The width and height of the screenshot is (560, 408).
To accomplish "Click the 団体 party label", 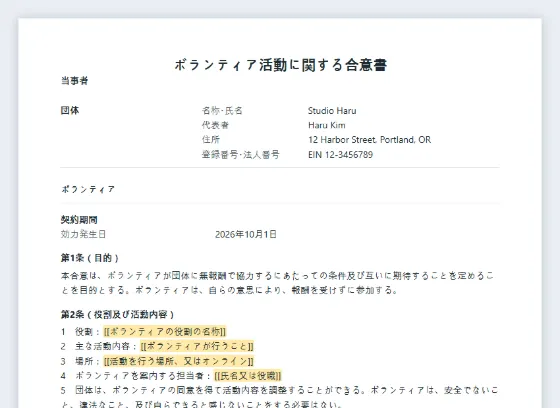I will point(70,110).
